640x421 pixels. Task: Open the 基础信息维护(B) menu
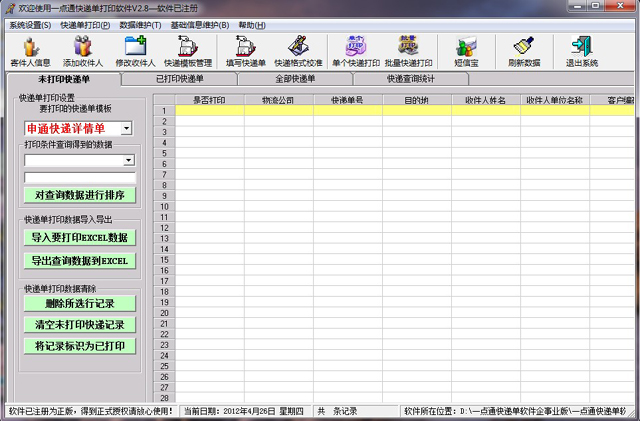point(200,25)
